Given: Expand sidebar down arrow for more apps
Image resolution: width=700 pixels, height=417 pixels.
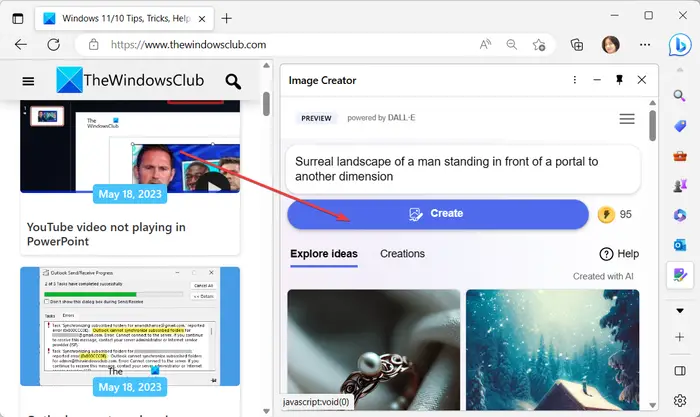Looking at the screenshot, I should pyautogui.click(x=679, y=310).
